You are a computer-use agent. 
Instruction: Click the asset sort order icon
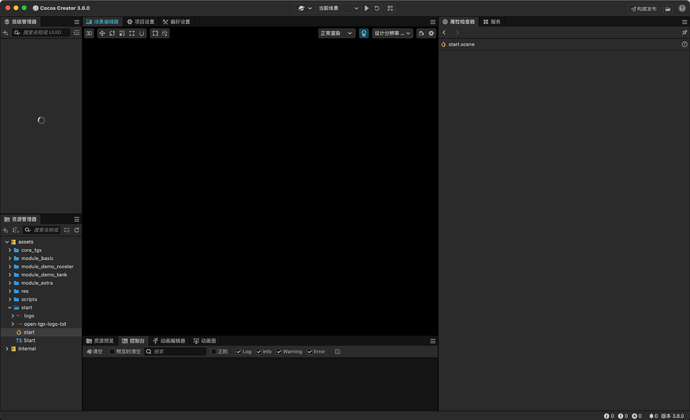(15, 230)
